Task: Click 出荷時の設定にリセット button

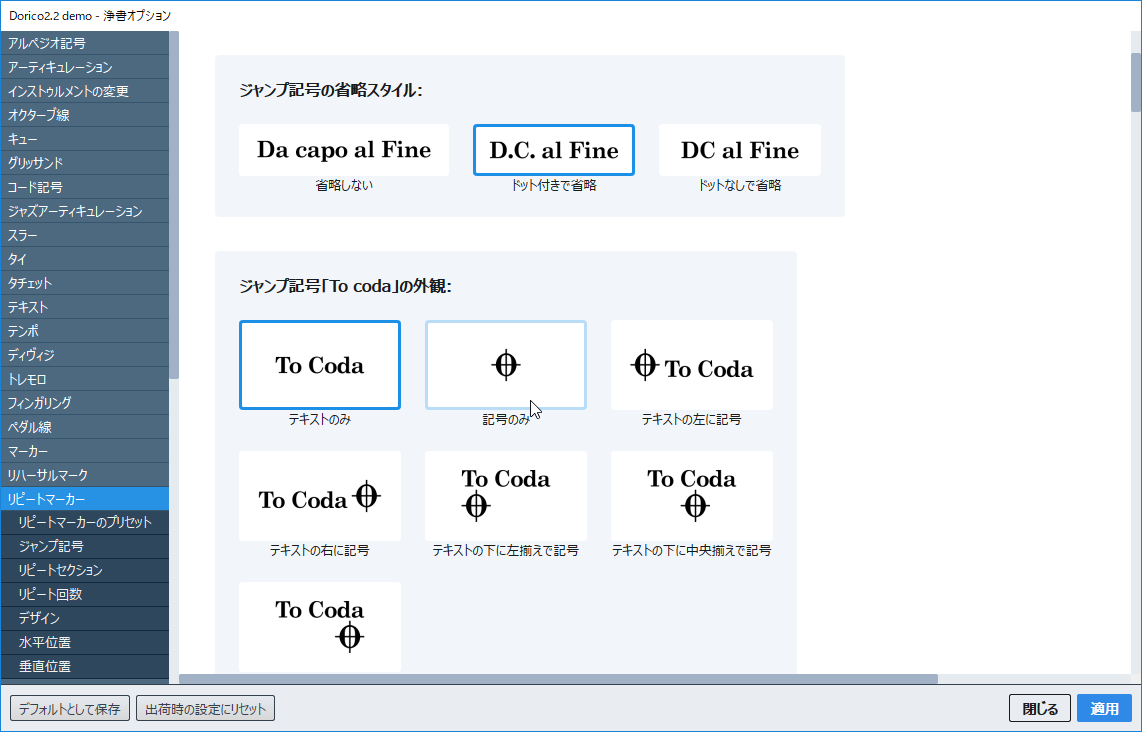Action: [x=205, y=708]
